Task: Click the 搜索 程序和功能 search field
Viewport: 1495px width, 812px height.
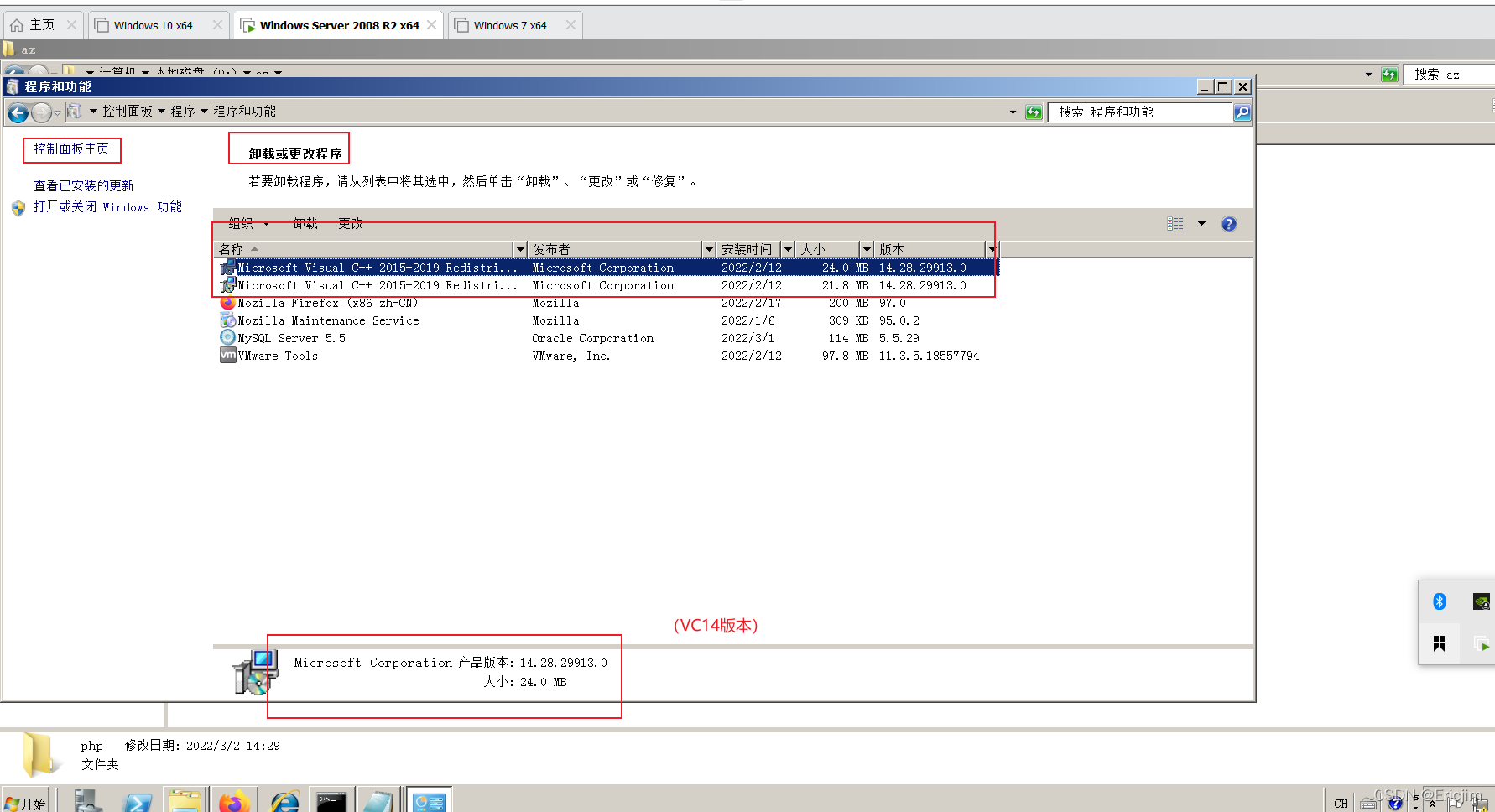Action: [x=1140, y=112]
